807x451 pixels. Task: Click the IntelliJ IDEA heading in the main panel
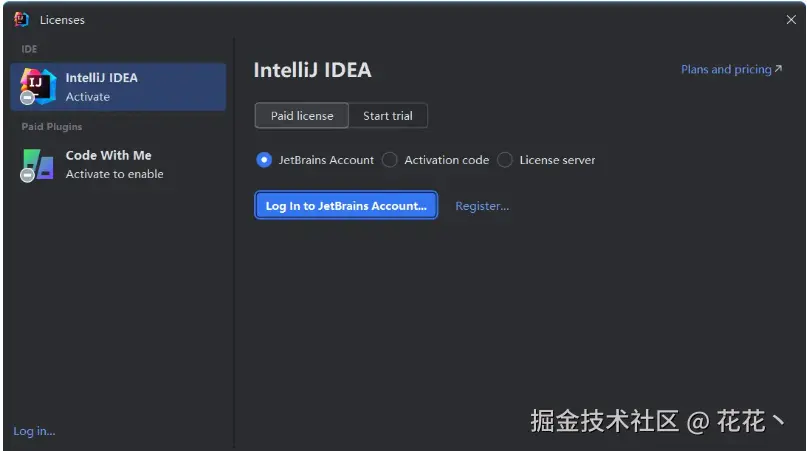(312, 70)
